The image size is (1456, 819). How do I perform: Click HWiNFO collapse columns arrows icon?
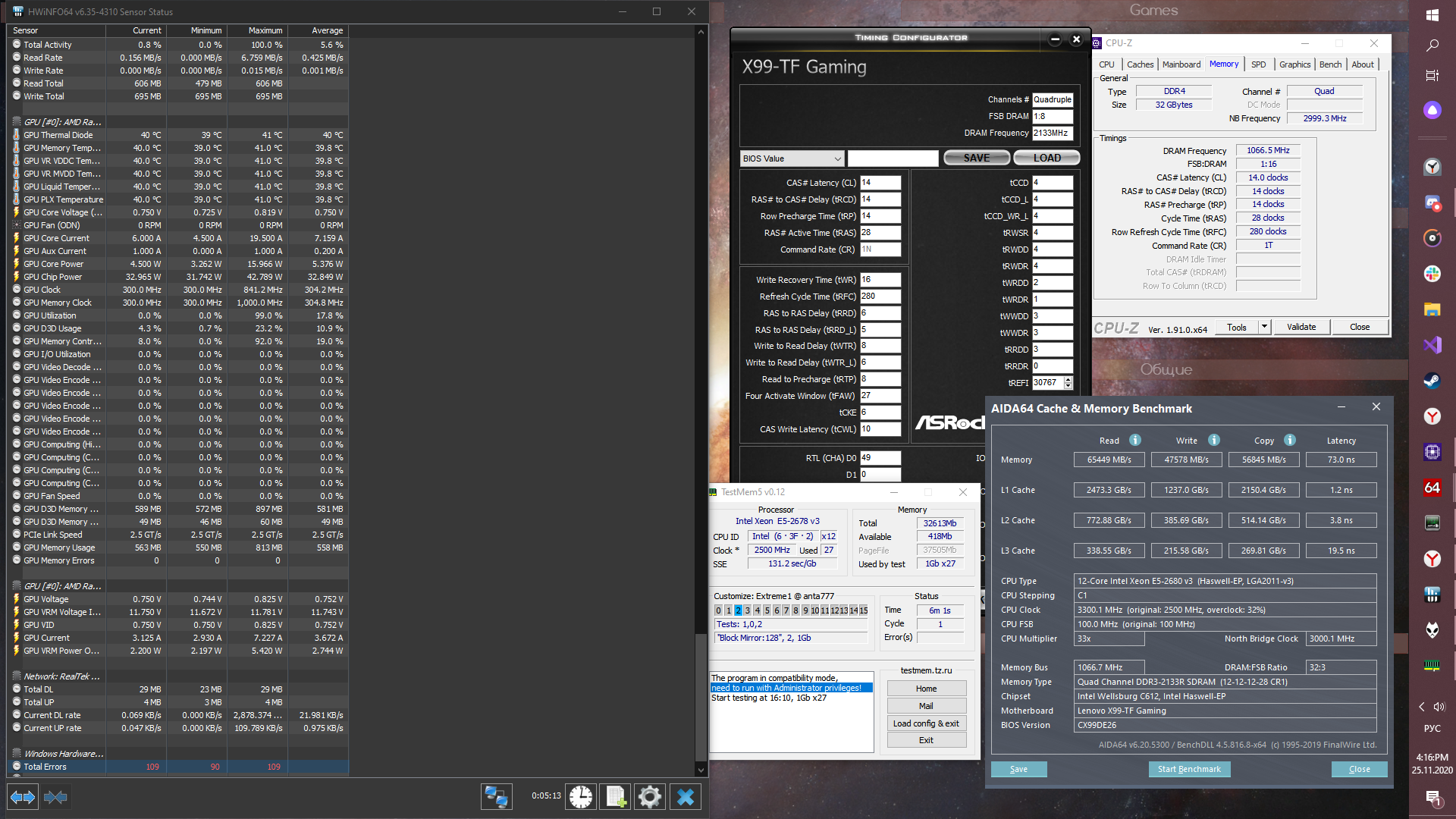pyautogui.click(x=55, y=797)
